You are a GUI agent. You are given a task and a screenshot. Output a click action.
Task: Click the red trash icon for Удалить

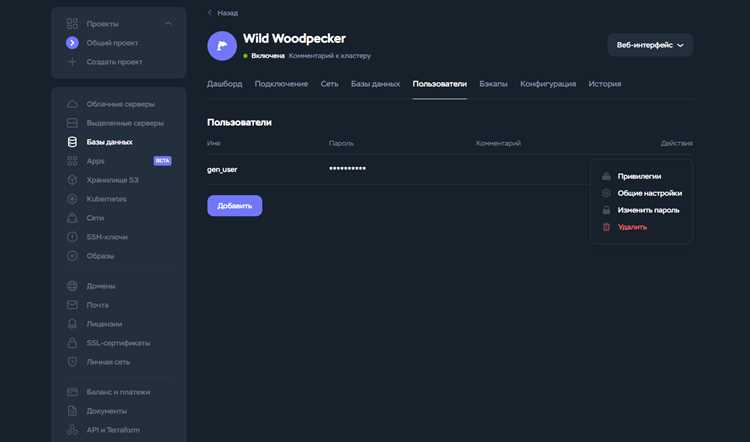(606, 227)
